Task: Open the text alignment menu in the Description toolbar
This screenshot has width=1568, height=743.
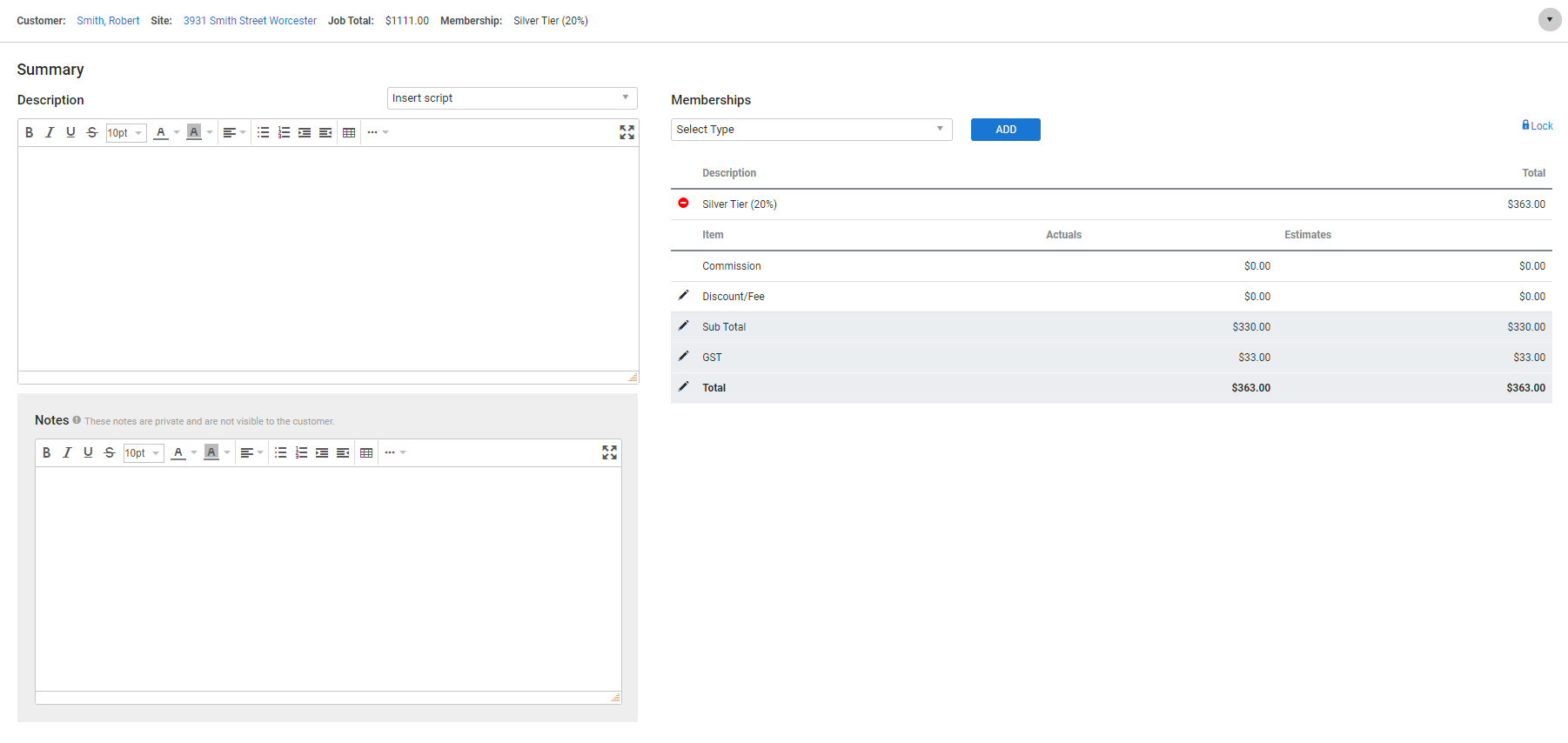Action: pyautogui.click(x=234, y=132)
